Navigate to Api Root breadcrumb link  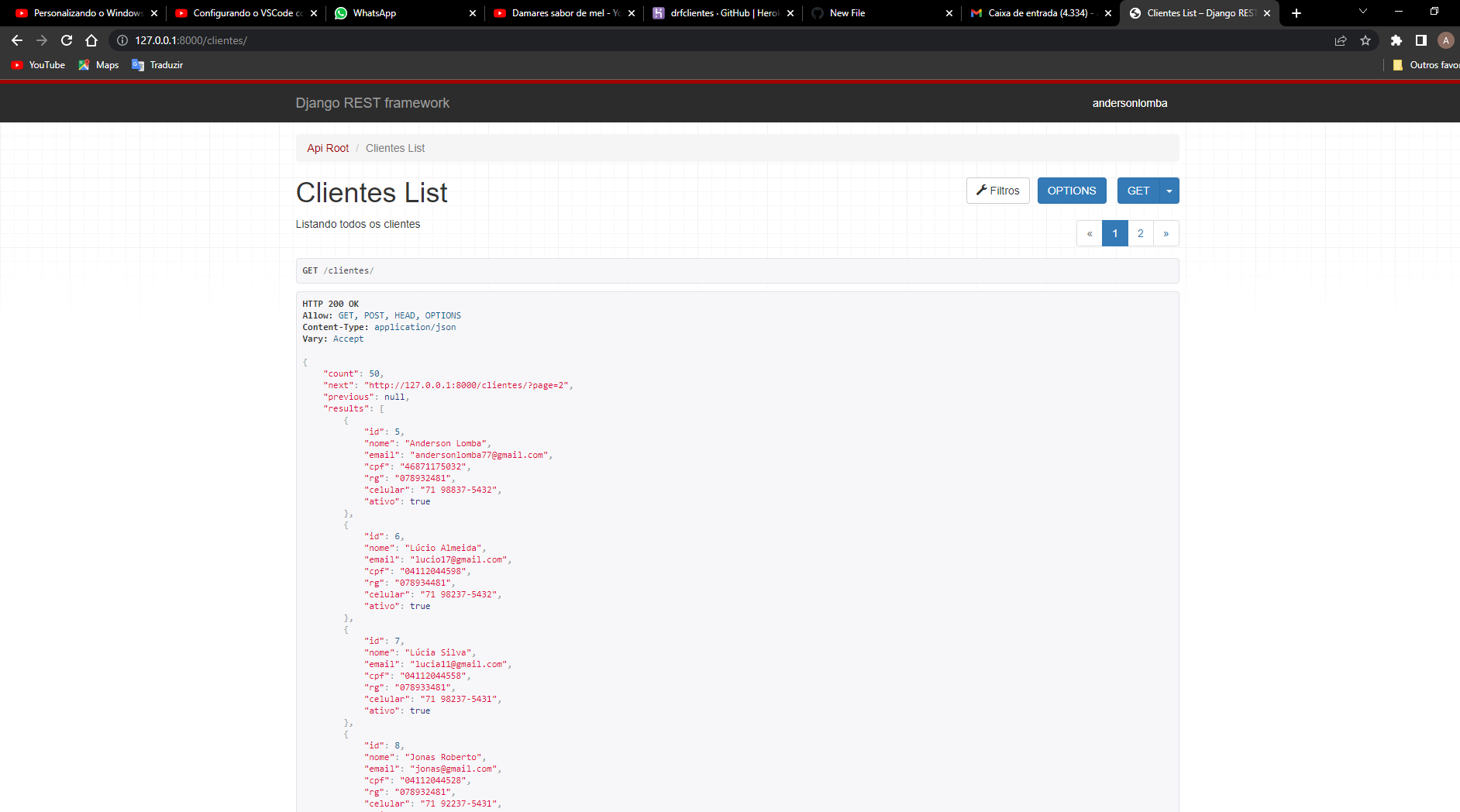(x=327, y=148)
